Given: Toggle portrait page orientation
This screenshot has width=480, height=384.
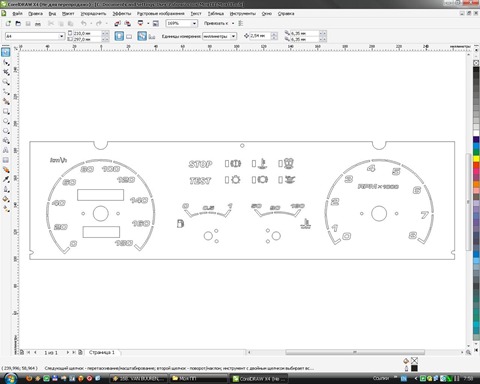Looking at the screenshot, I should pos(119,36).
